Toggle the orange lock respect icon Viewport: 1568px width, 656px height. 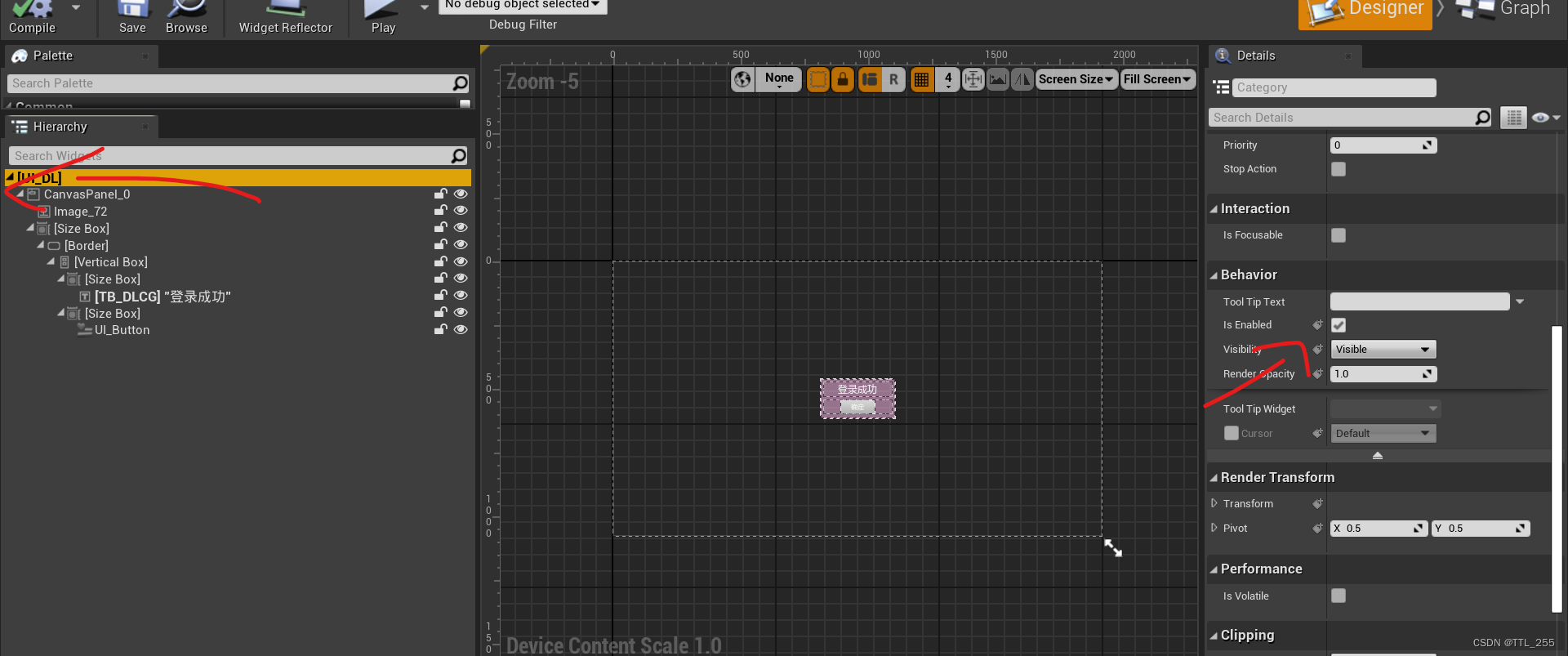[843, 79]
